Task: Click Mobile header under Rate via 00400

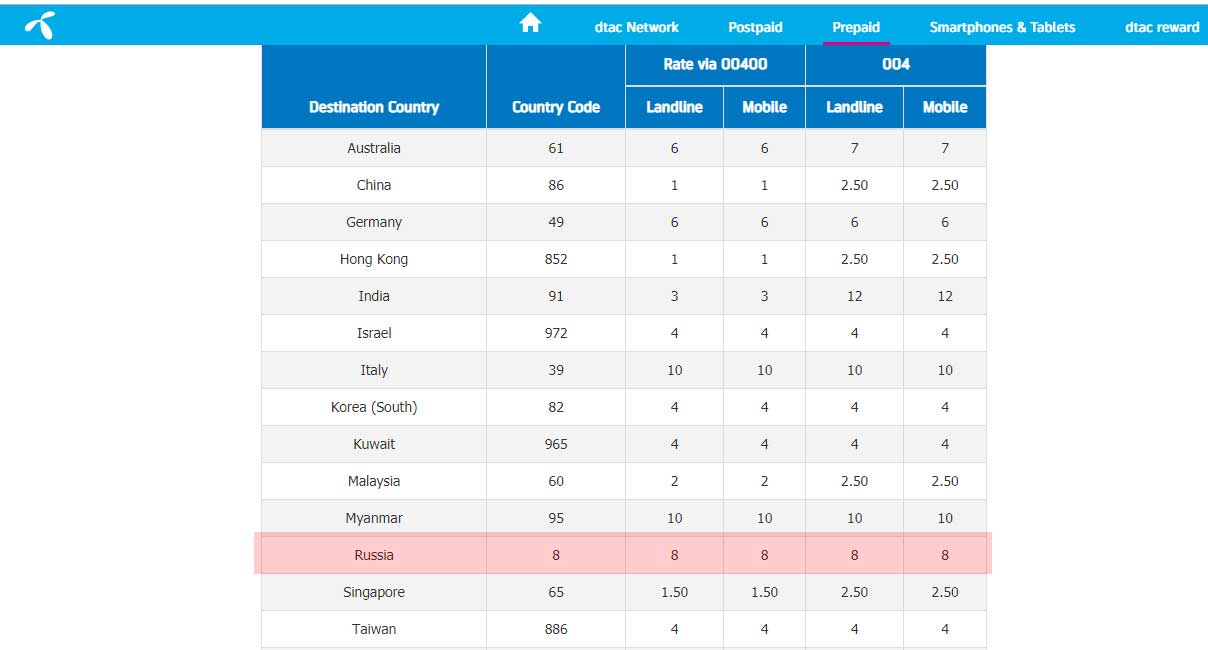Action: tap(764, 107)
